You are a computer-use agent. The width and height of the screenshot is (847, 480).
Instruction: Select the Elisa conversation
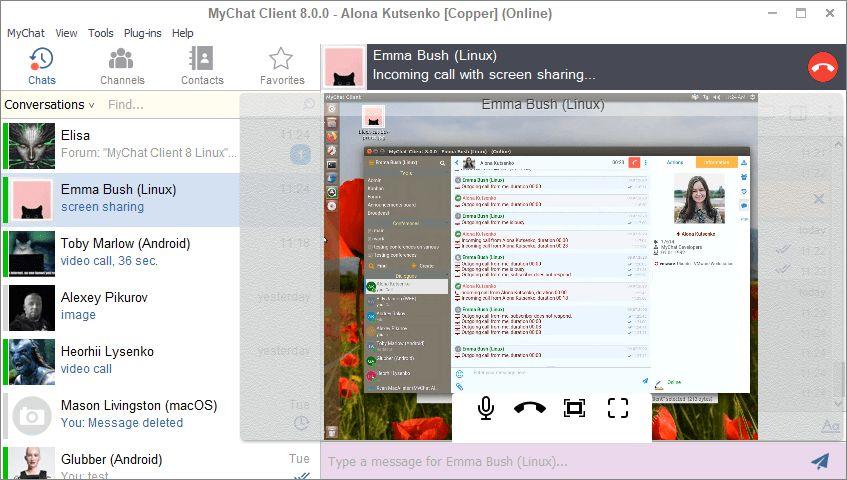[x=122, y=146]
